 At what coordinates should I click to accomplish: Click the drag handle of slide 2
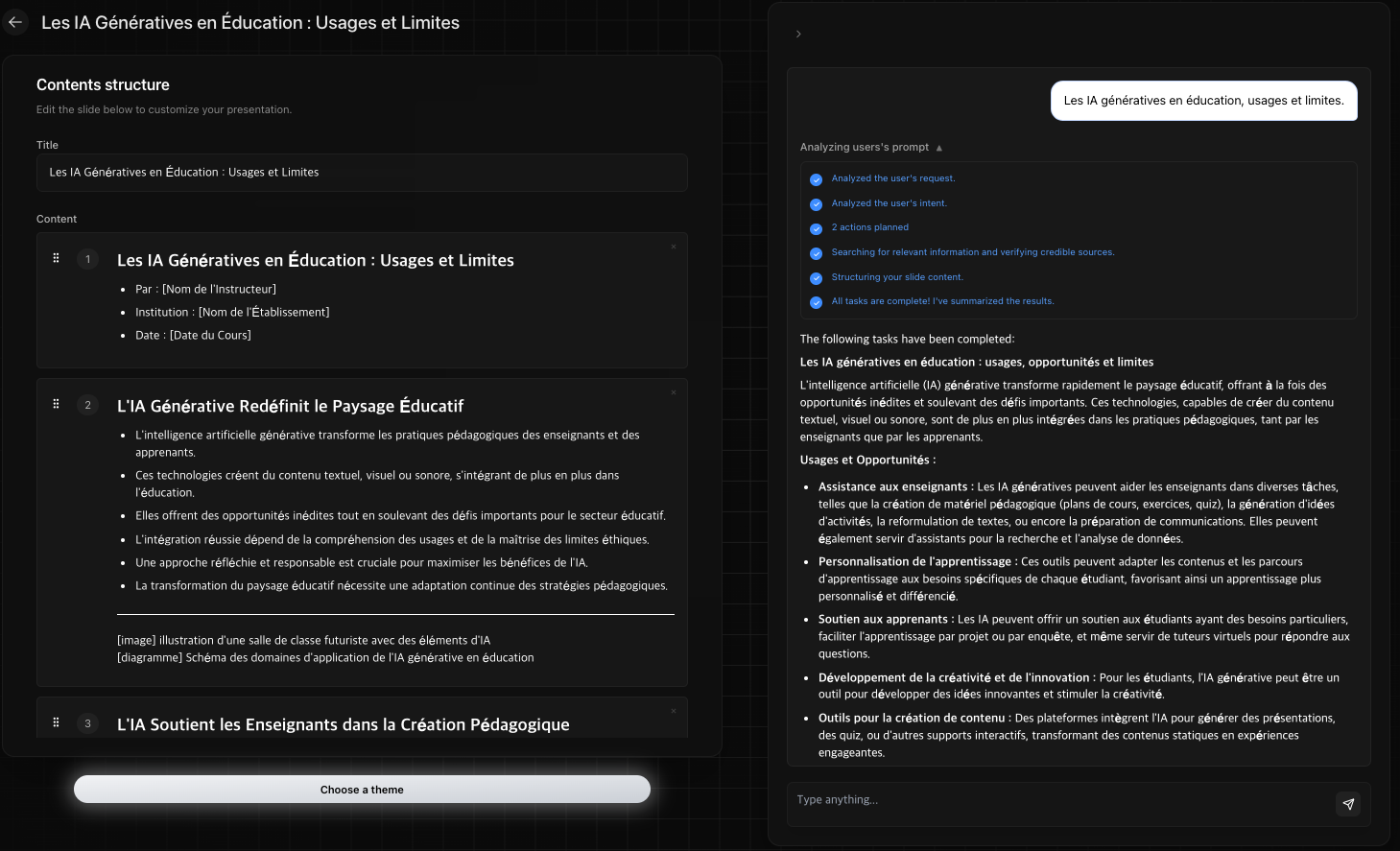coord(56,404)
